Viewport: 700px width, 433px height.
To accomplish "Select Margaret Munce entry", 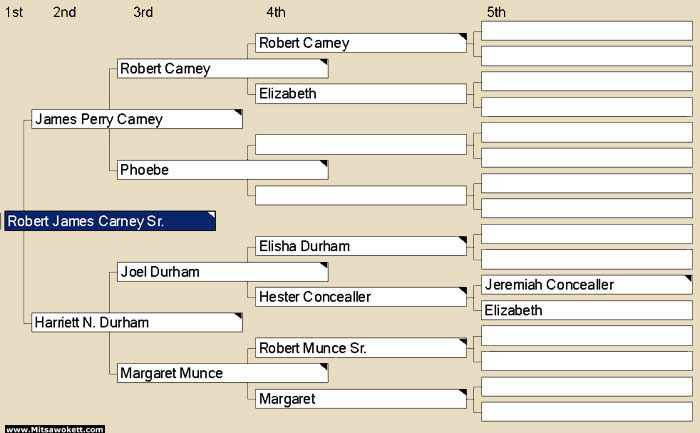I will tap(222, 373).
